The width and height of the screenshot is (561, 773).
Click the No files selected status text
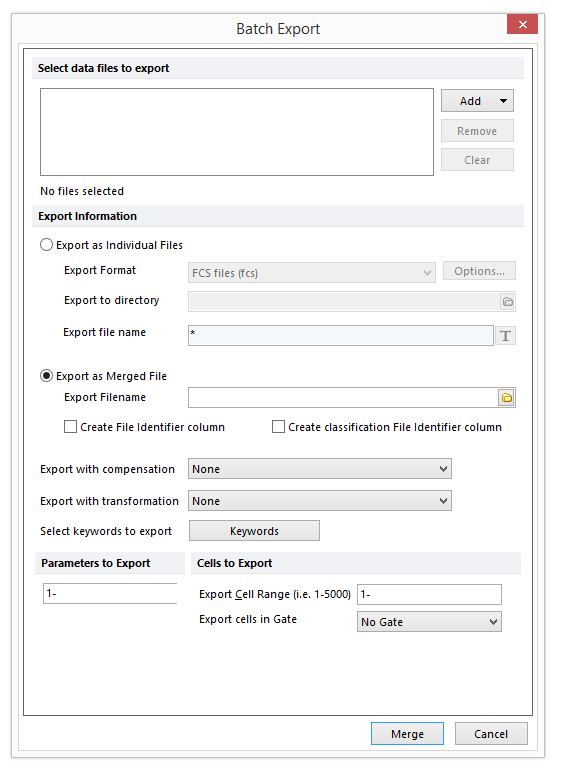point(82,191)
